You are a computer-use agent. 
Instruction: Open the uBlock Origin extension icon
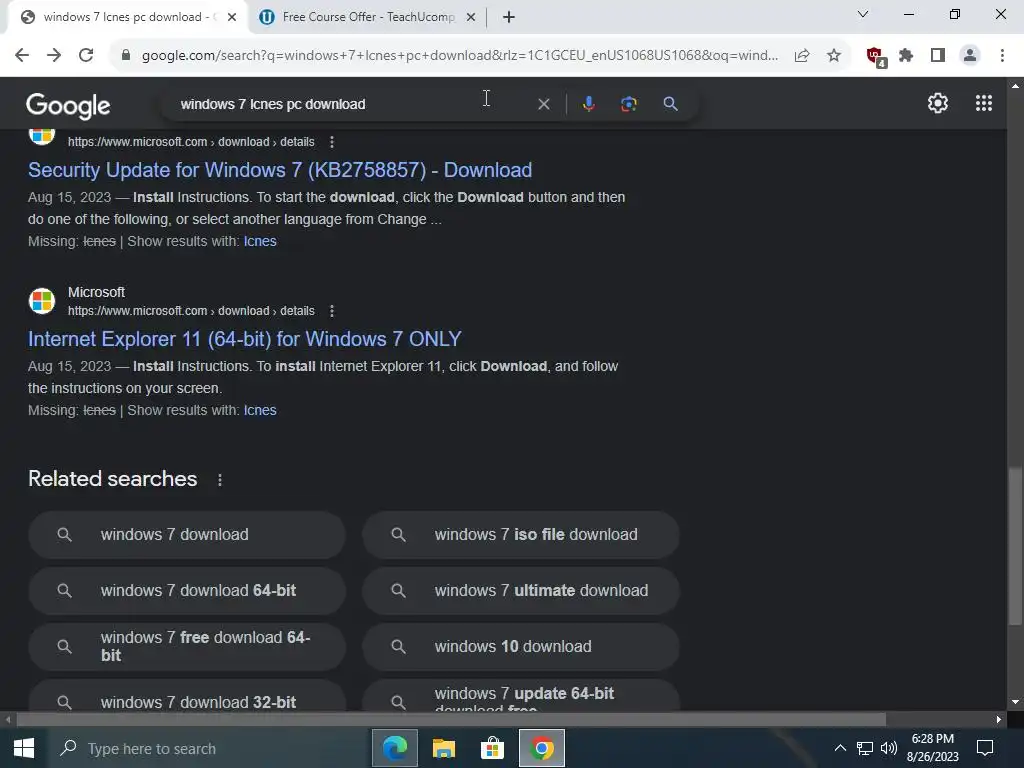coord(875,57)
